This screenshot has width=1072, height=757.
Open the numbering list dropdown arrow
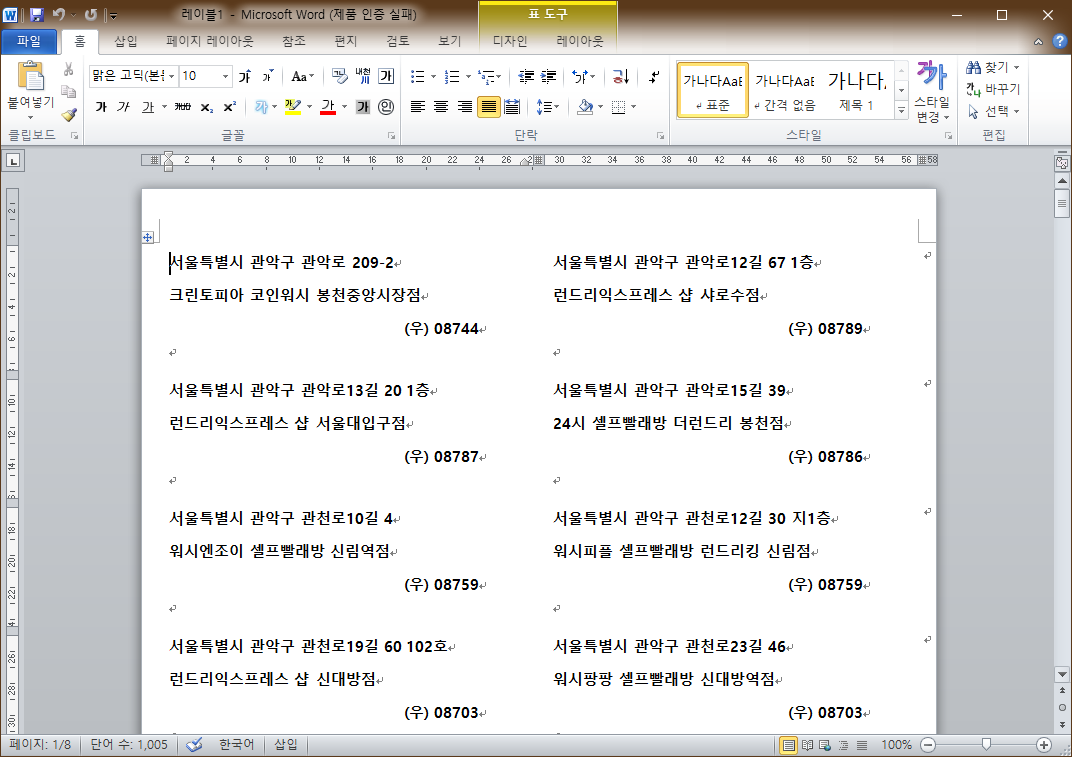pos(468,76)
